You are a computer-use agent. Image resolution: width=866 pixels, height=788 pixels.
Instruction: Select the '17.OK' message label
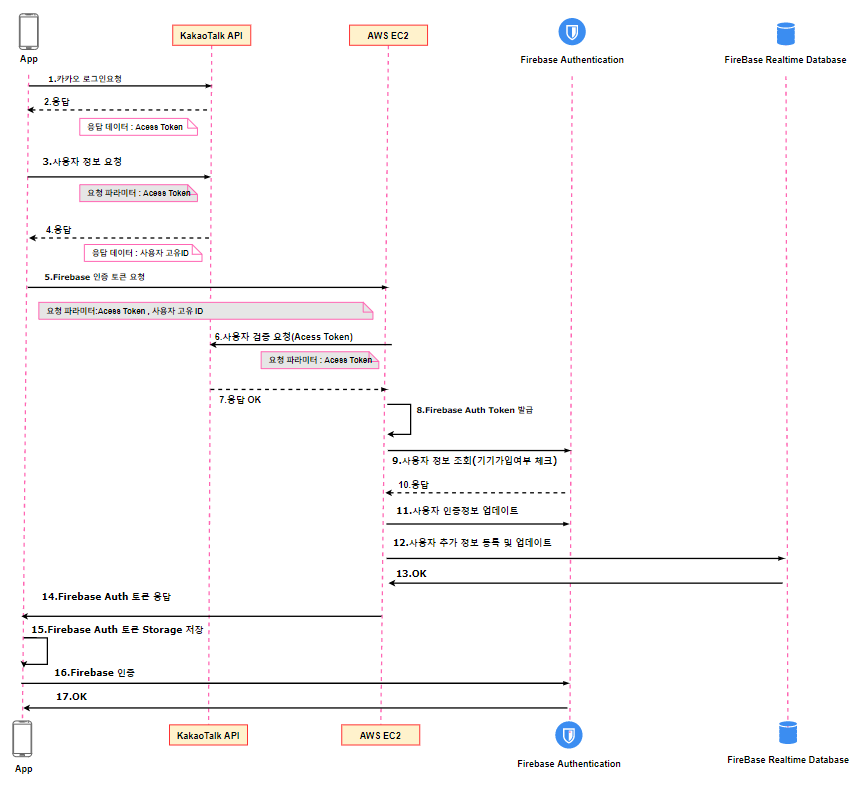tap(72, 697)
